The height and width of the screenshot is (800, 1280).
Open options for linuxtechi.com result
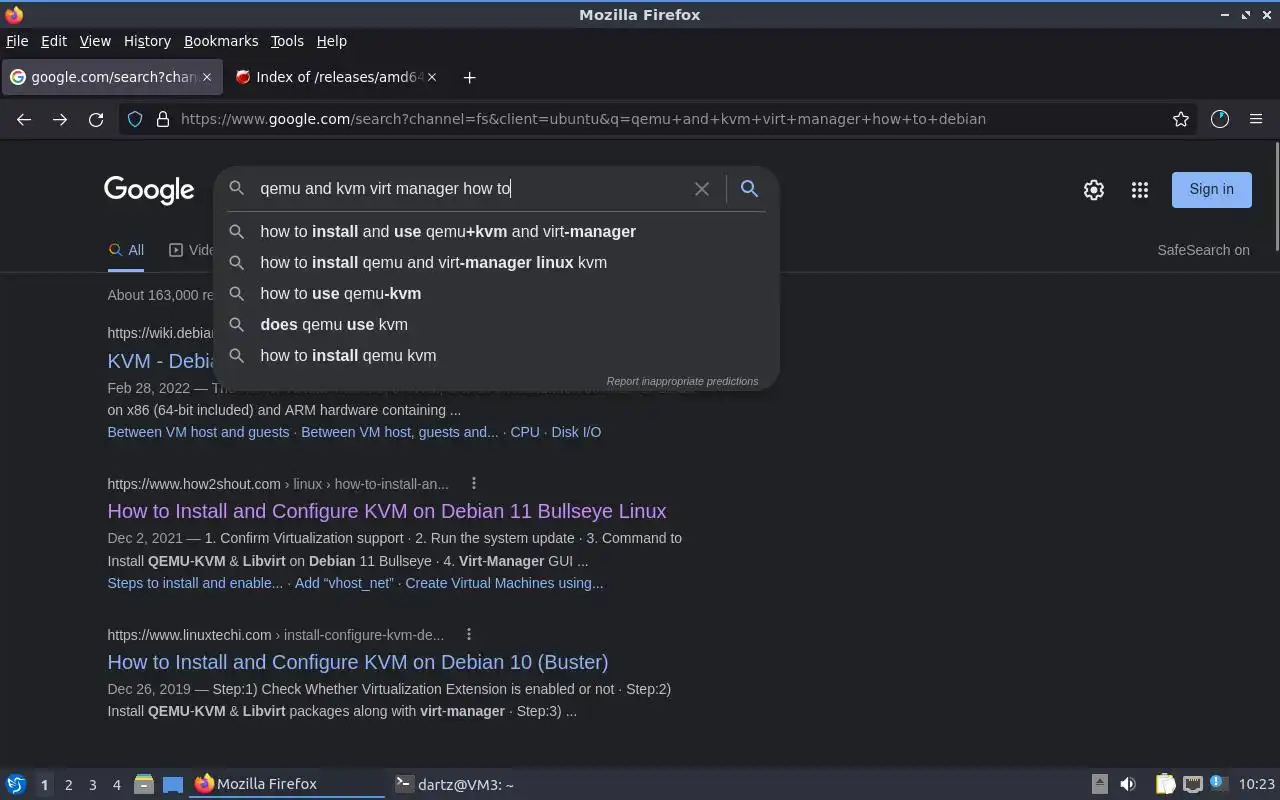(x=469, y=634)
